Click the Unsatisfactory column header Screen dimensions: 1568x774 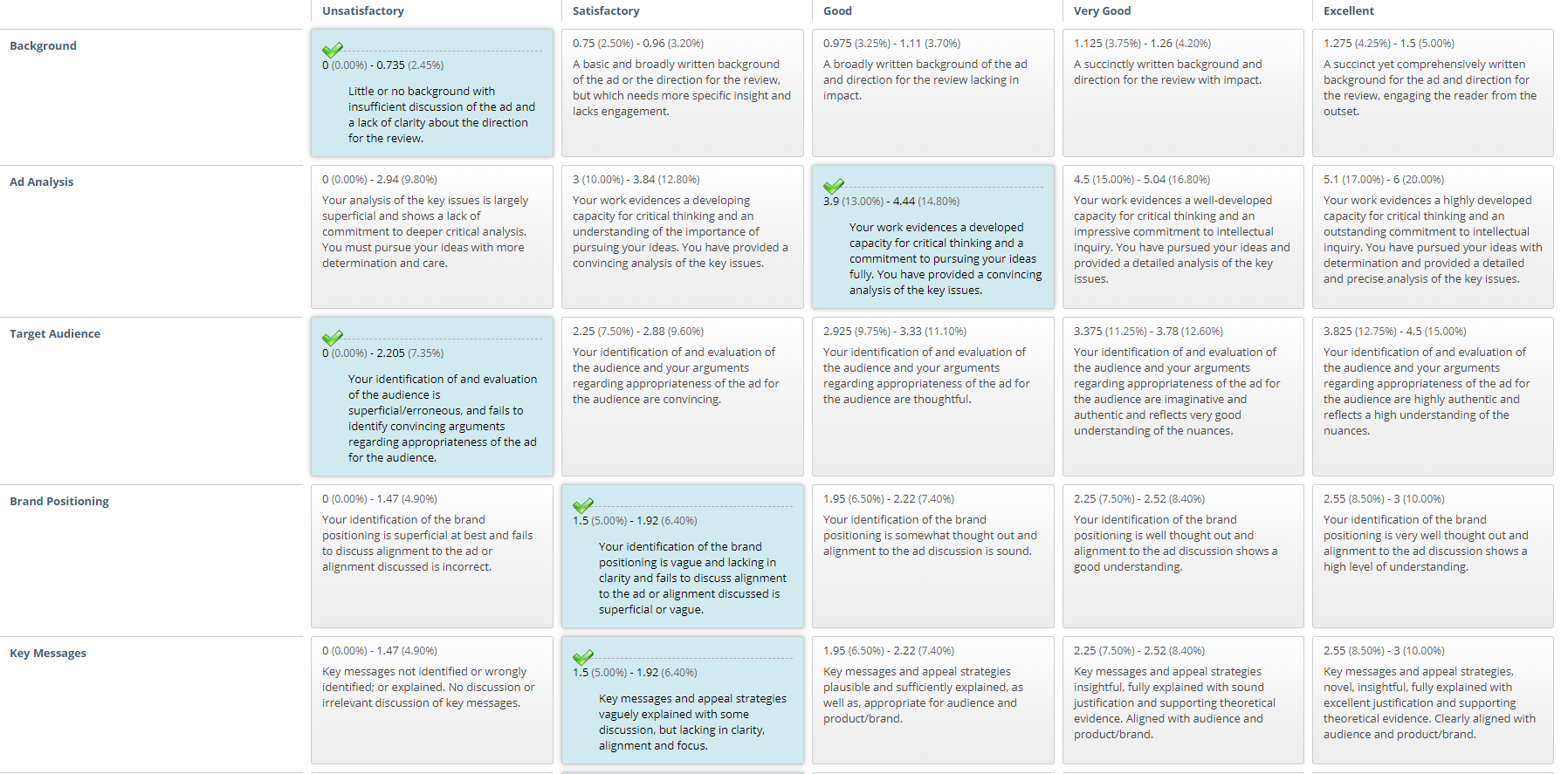point(363,11)
